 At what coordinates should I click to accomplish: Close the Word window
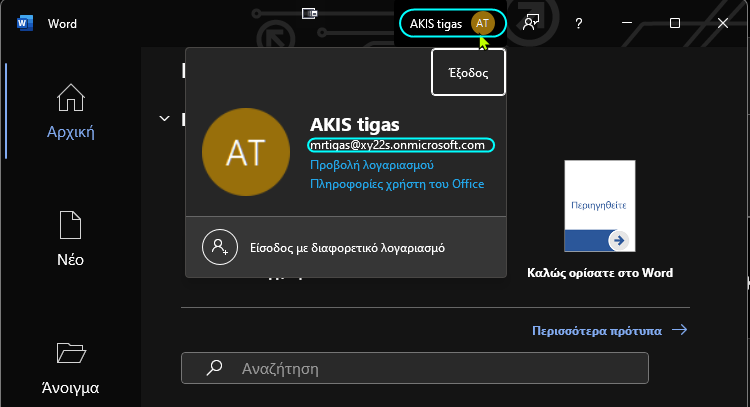(723, 23)
